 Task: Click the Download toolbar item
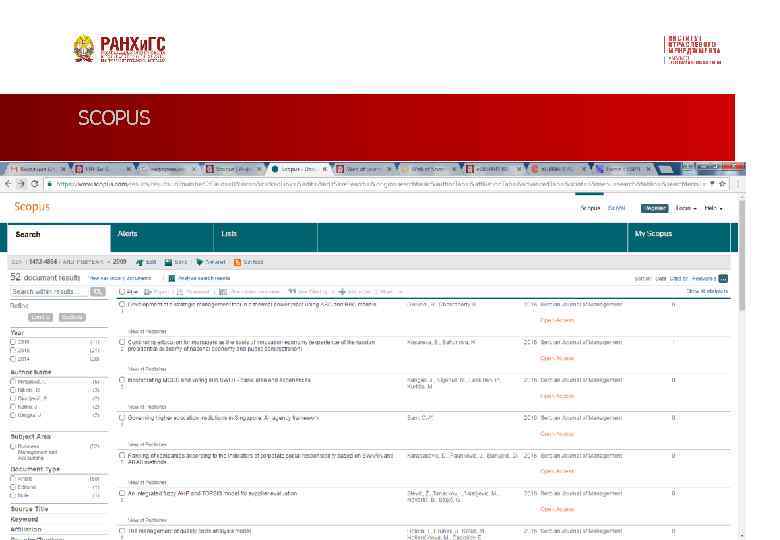click(x=193, y=292)
